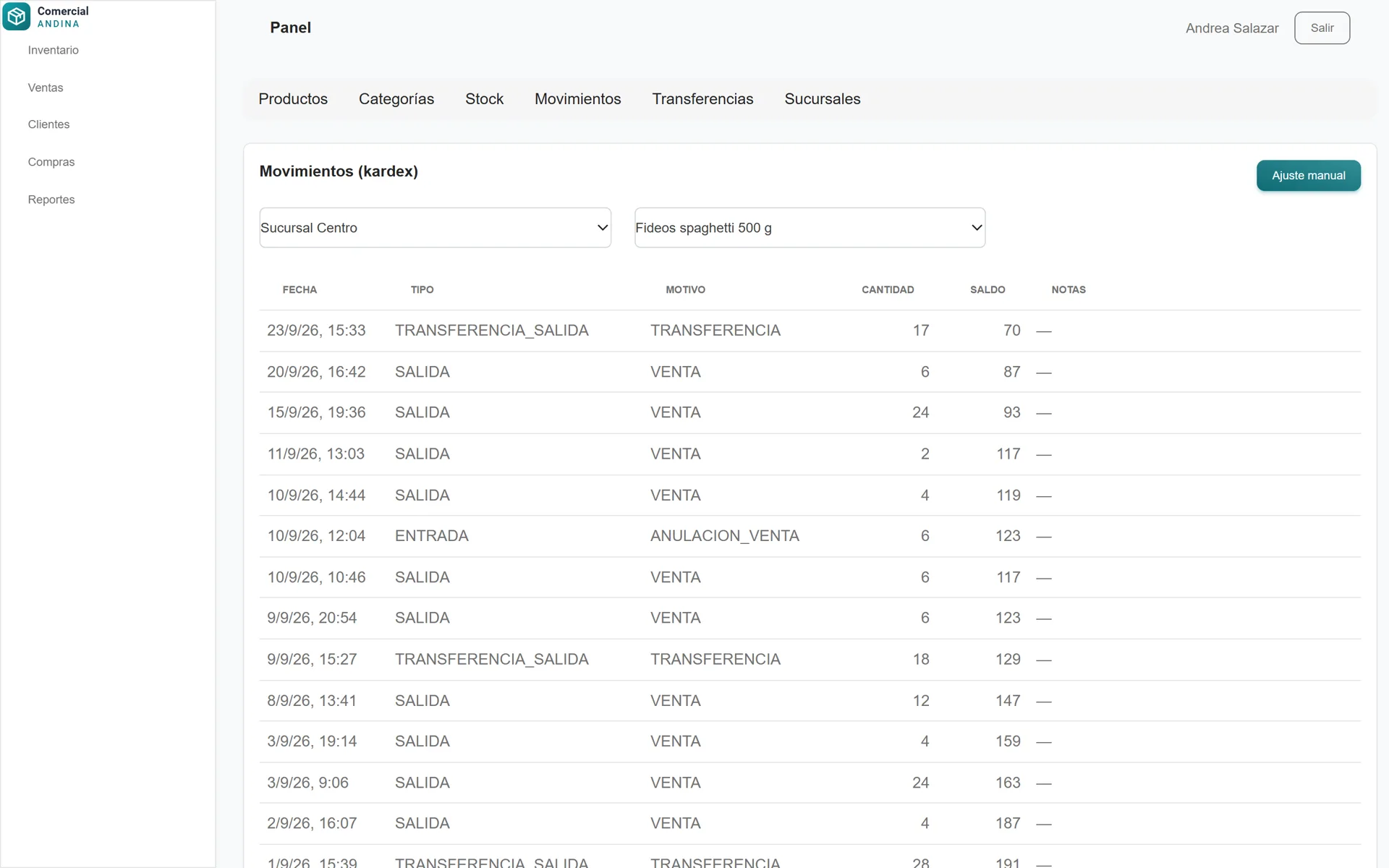Open Compras in the sidebar

pyautogui.click(x=51, y=162)
